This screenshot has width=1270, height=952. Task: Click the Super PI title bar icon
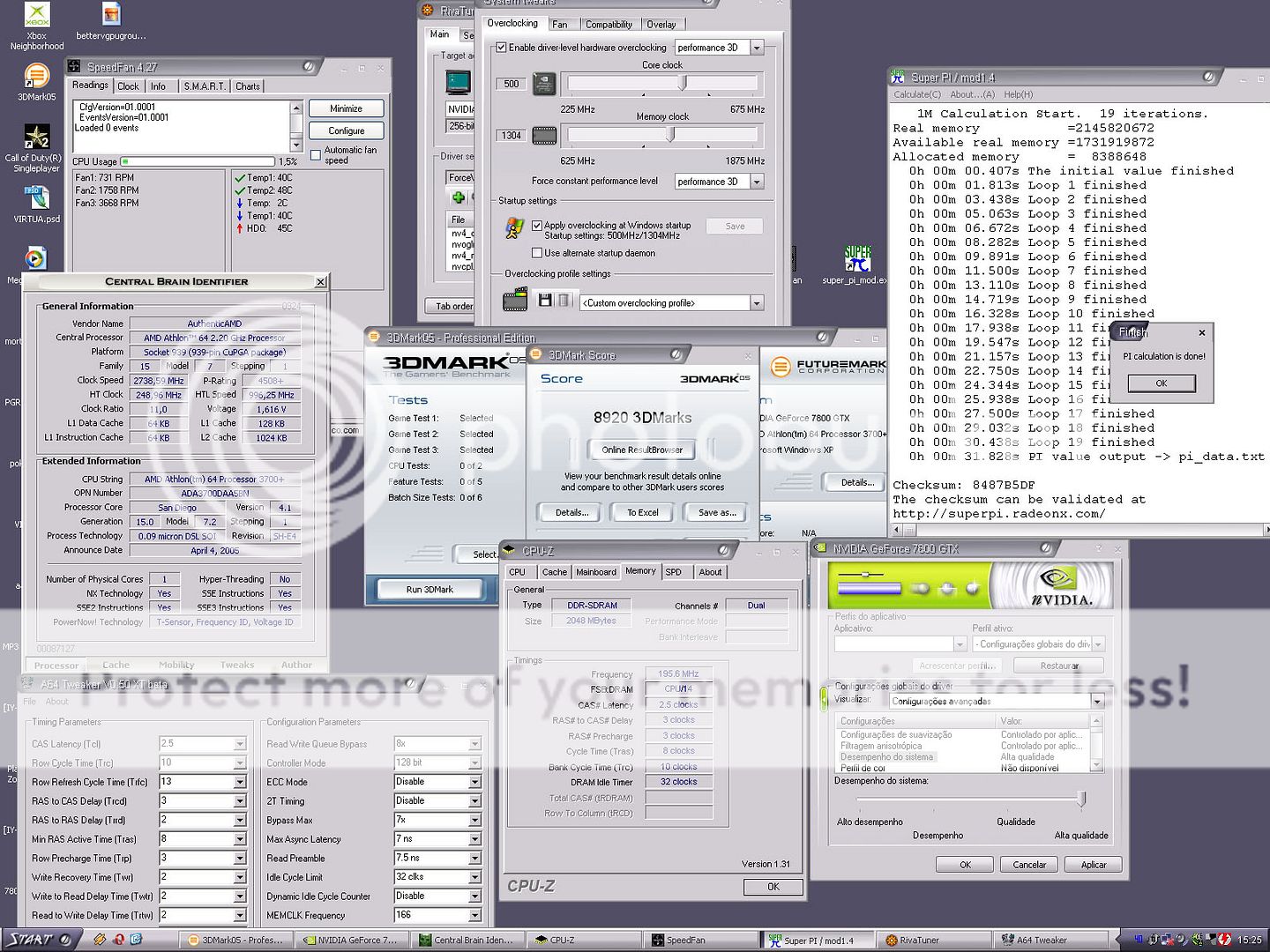click(x=898, y=77)
